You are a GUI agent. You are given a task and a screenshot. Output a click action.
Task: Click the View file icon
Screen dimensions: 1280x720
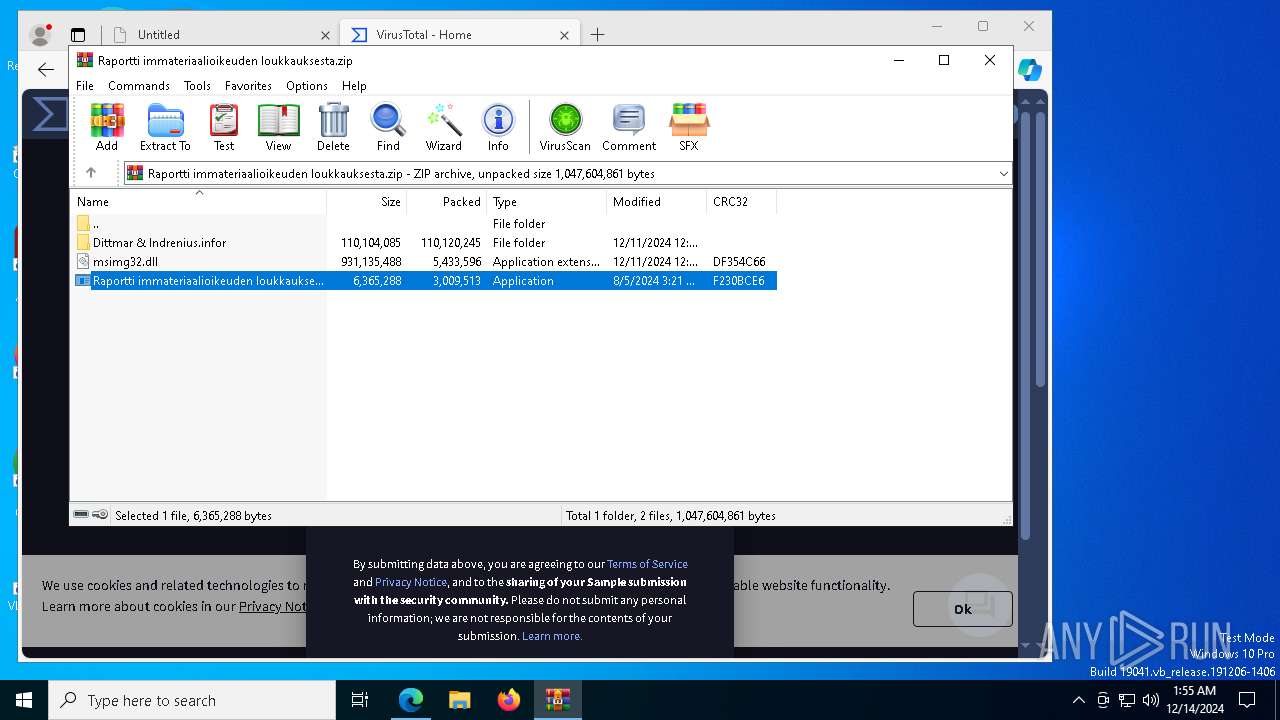pos(278,127)
